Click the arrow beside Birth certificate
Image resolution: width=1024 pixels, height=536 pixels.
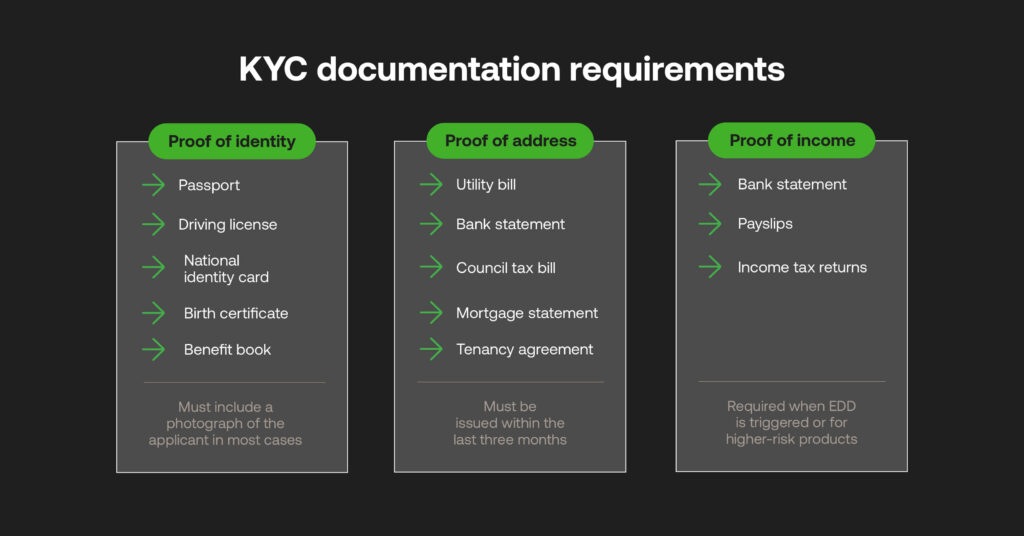[153, 313]
